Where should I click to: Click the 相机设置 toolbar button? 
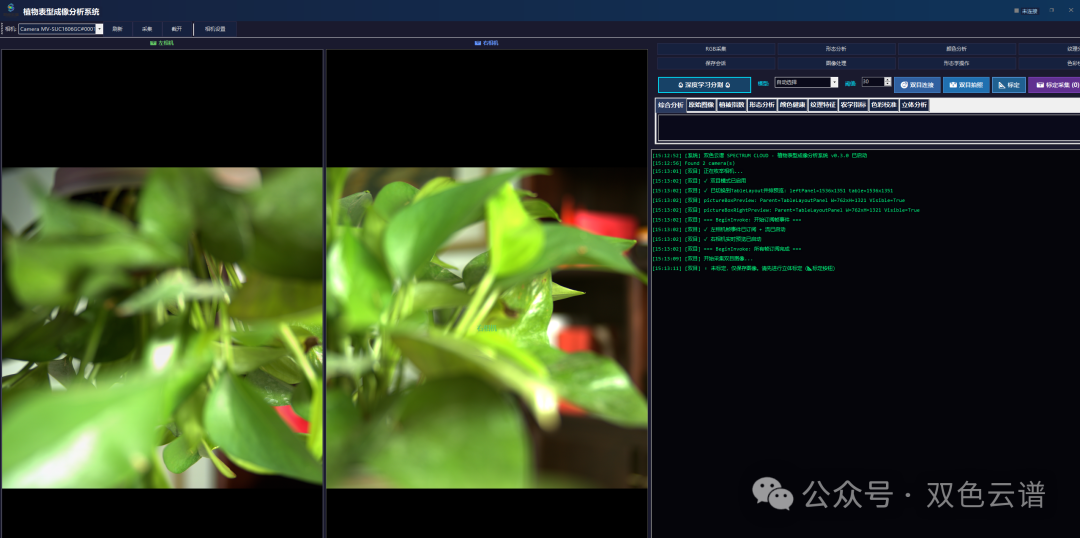(x=215, y=29)
